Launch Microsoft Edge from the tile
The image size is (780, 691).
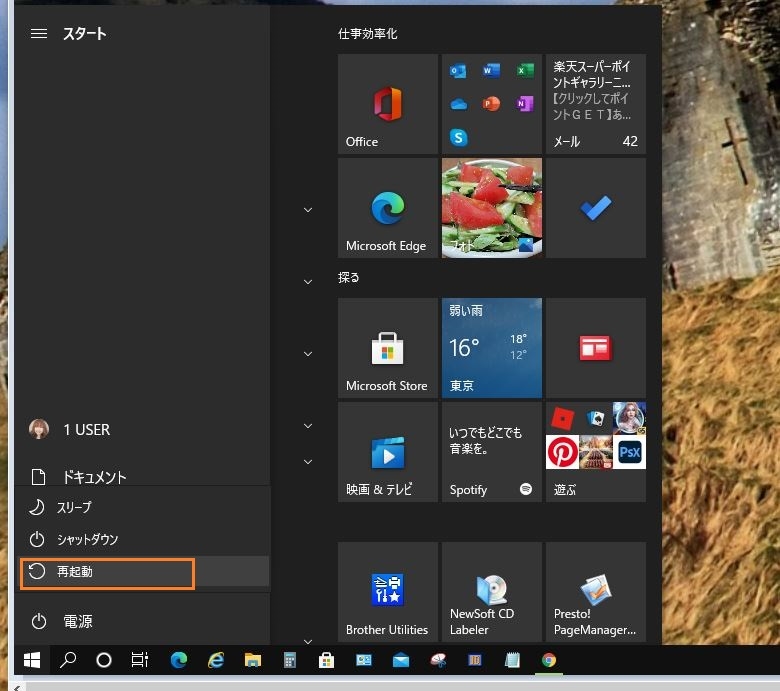click(x=388, y=208)
